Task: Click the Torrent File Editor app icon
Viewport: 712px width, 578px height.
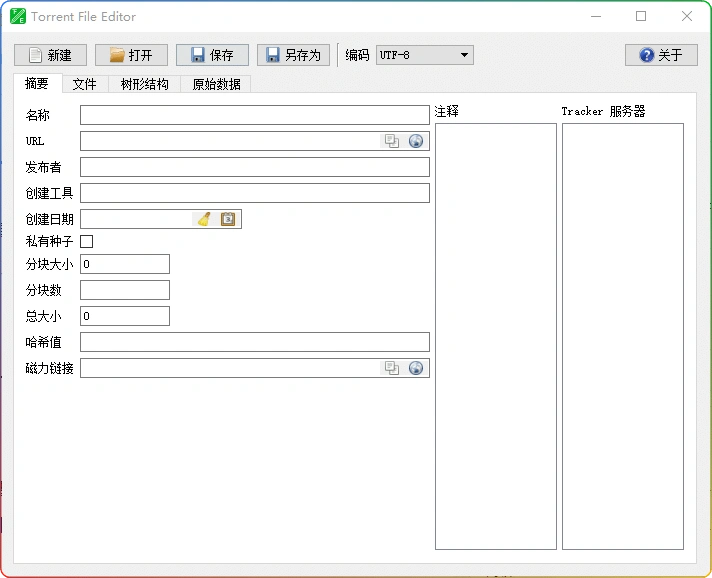Action: pos(18,16)
